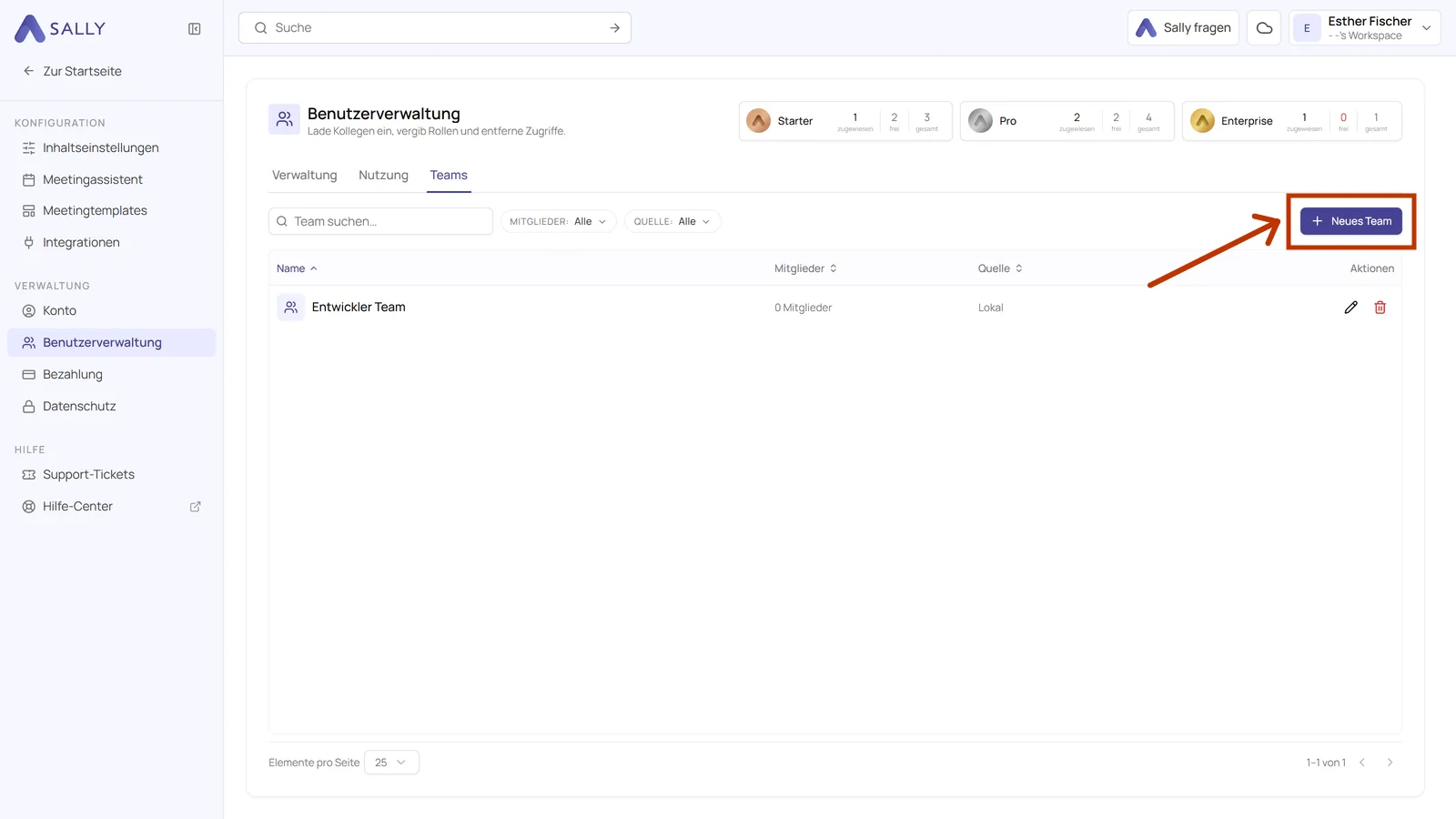Click the Enterprise license card
Viewport: 1456px width, 819px height.
[1291, 121]
